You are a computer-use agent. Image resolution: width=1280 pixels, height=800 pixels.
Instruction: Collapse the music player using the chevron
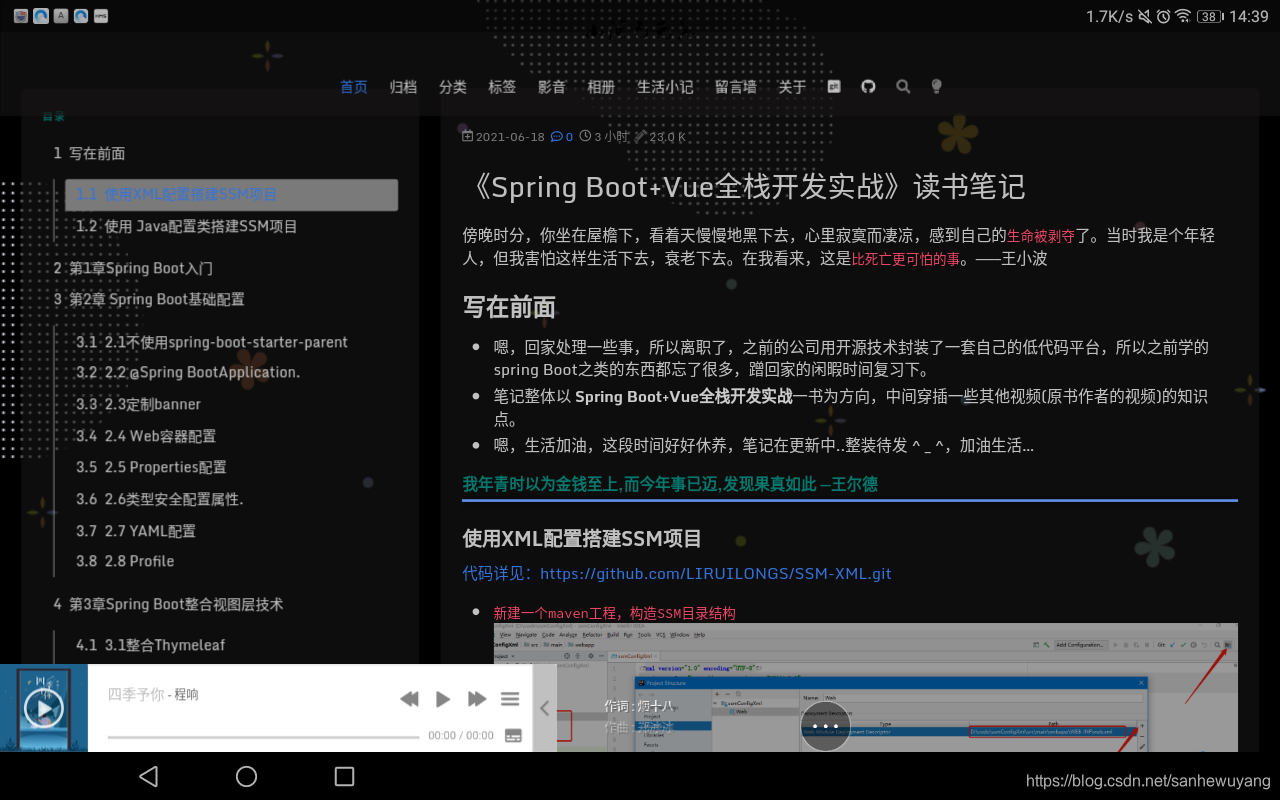pos(543,707)
